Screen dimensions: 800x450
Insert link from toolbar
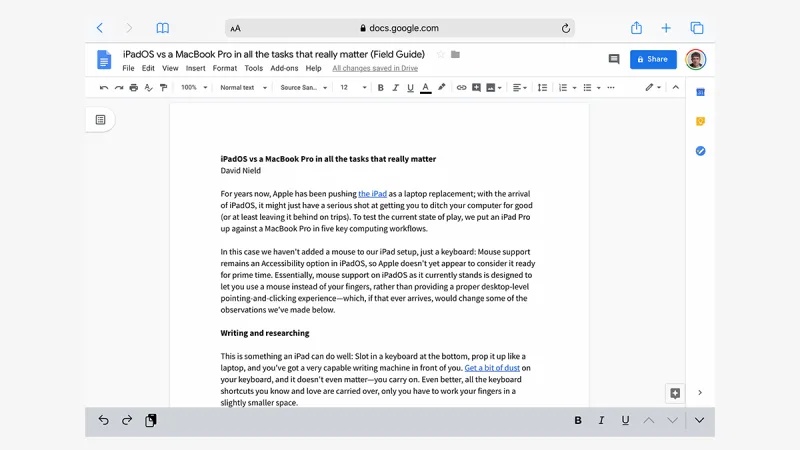461,88
